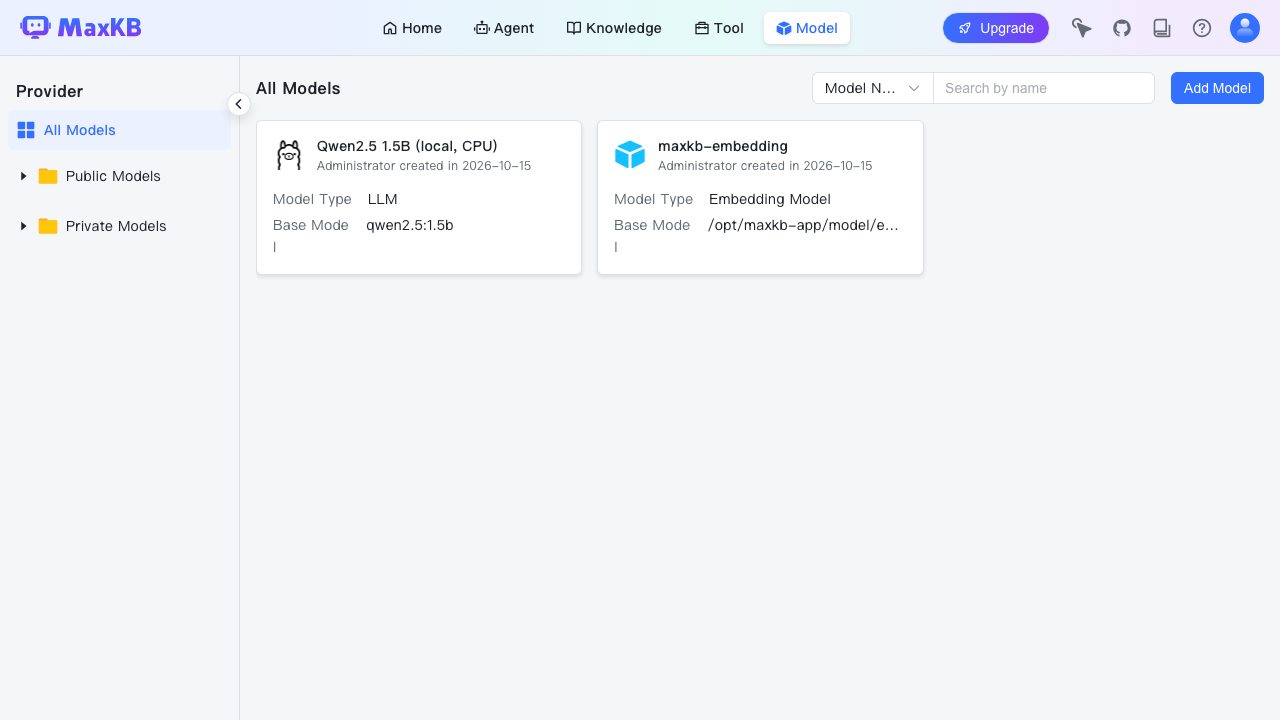Viewport: 1280px width, 720px height.
Task: Switch to the Tool tab
Action: [x=719, y=28]
